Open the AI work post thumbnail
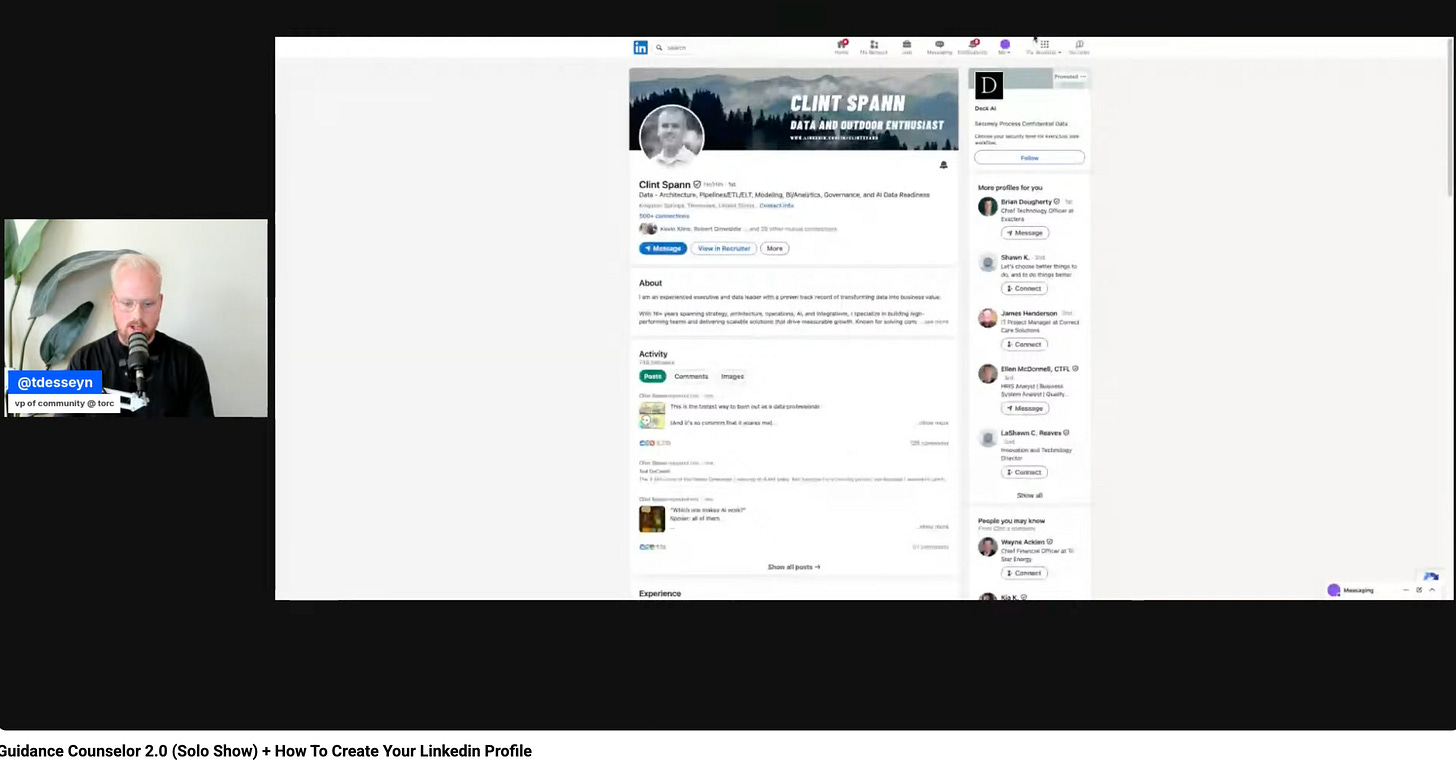This screenshot has width=1456, height=768. point(652,519)
